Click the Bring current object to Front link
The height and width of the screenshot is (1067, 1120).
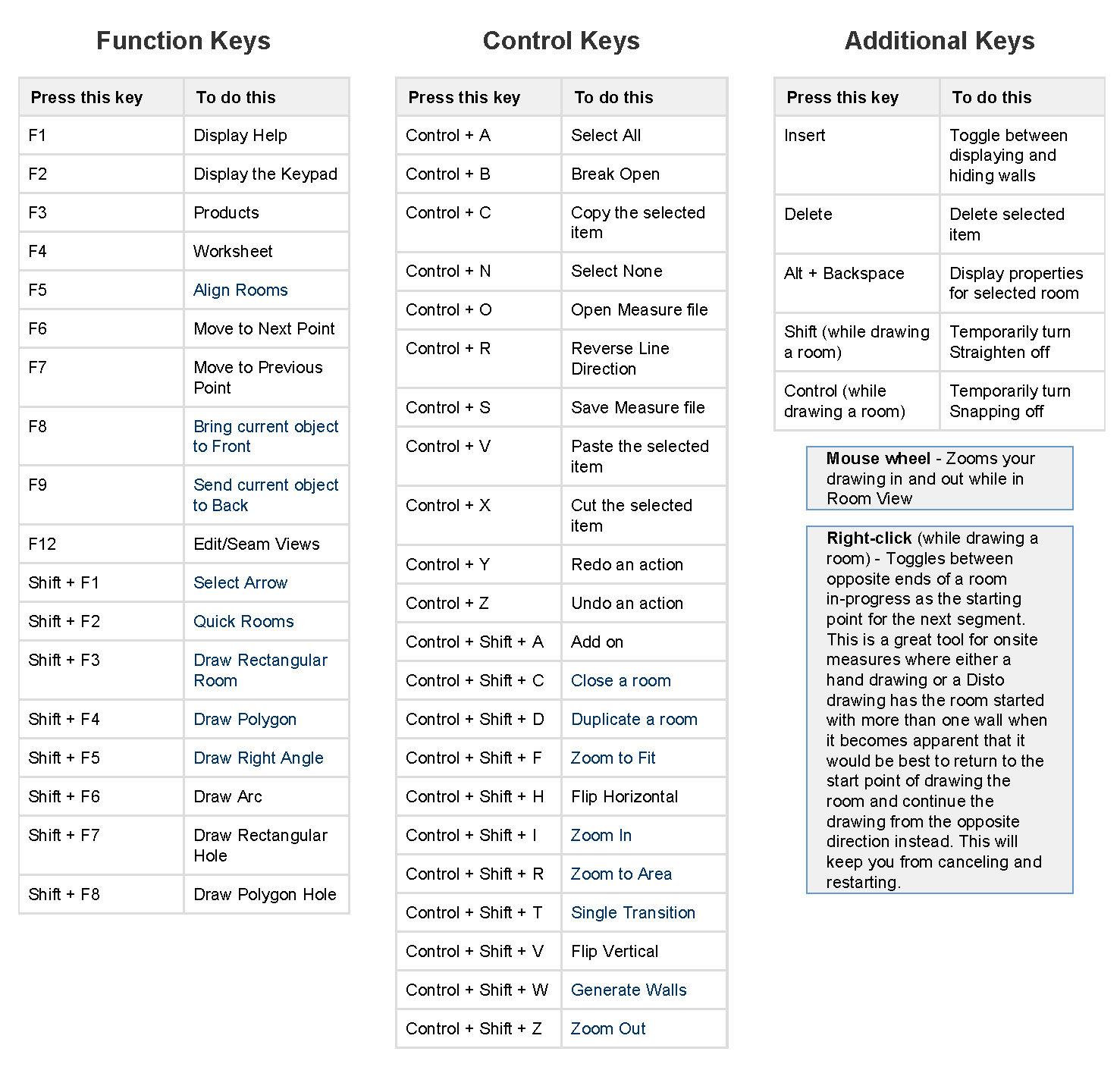265,436
